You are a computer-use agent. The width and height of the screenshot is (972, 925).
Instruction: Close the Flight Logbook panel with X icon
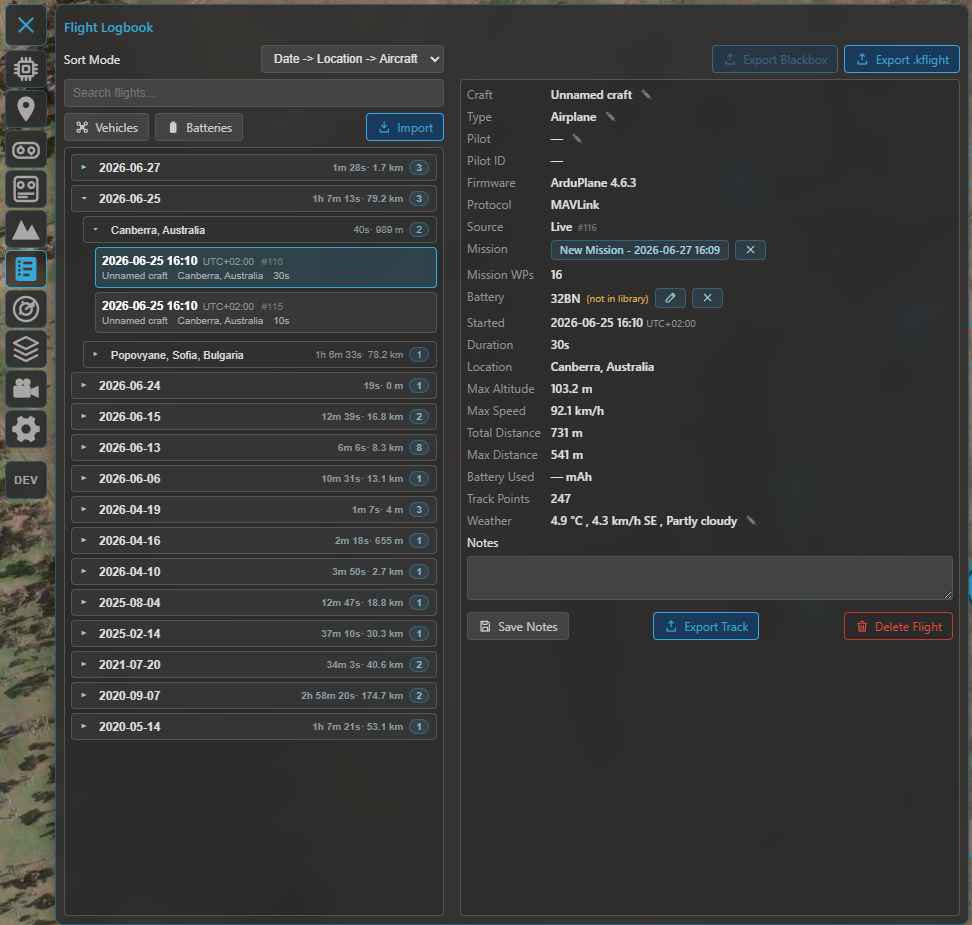pos(25,25)
